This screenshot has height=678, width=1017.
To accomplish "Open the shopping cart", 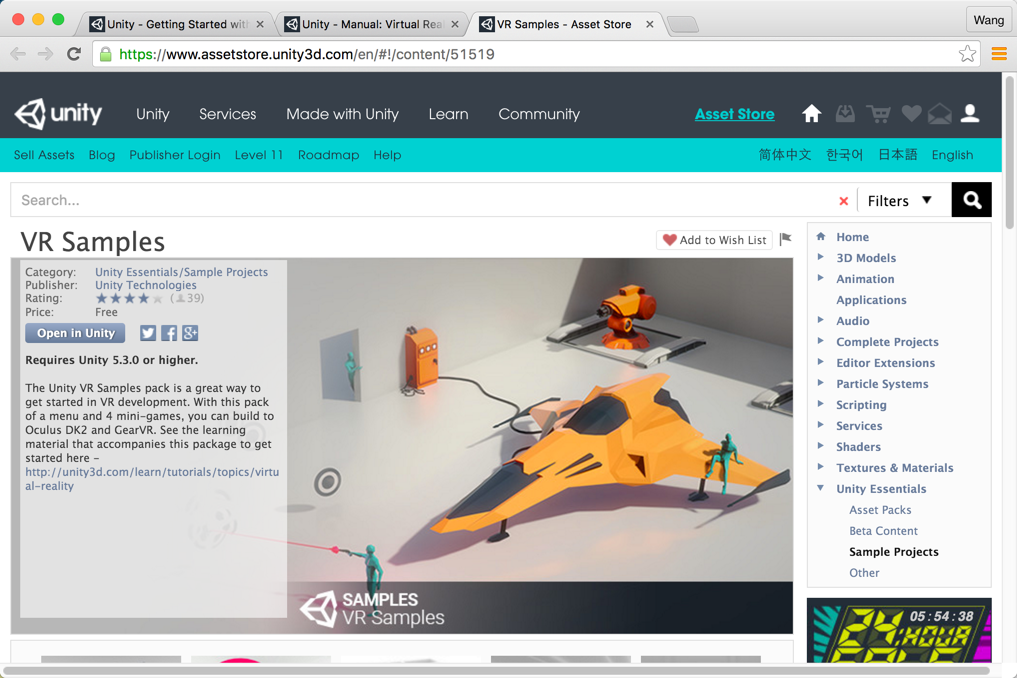I will click(877, 114).
